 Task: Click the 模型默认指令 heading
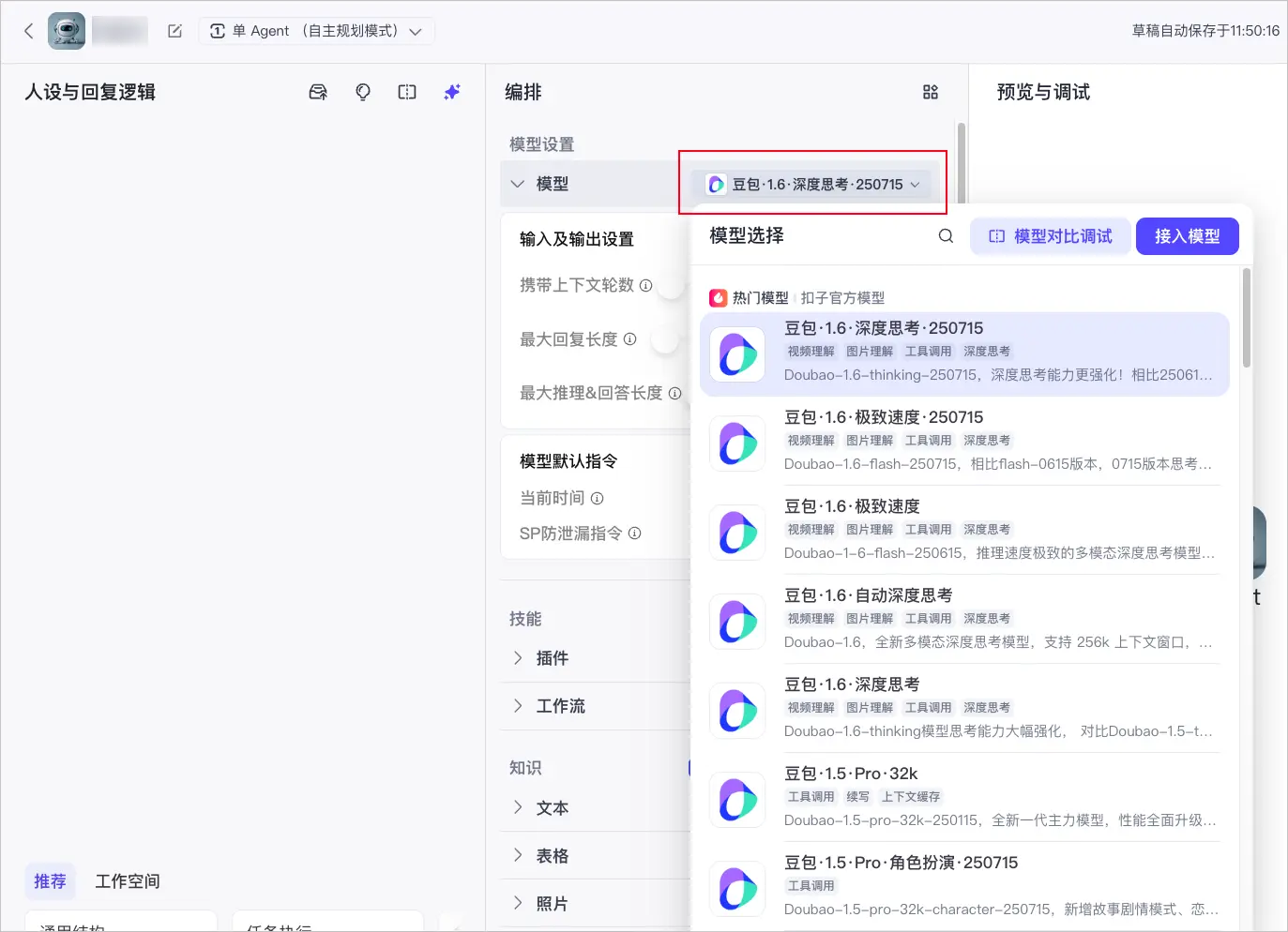click(x=568, y=461)
